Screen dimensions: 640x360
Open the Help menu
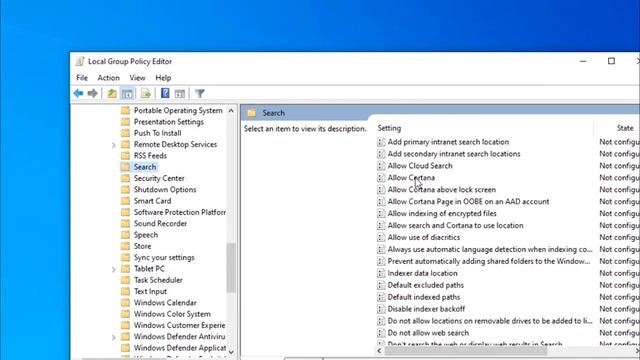pos(163,78)
